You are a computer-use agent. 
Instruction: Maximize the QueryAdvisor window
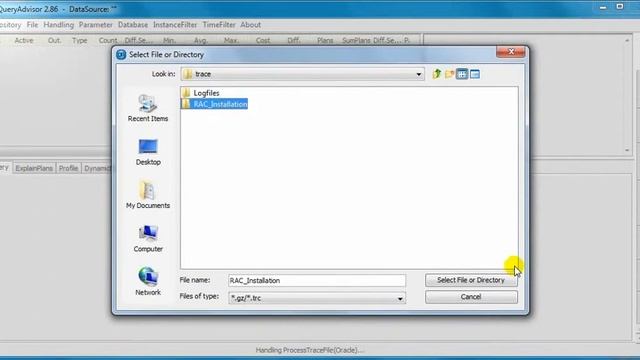pos(620,7)
